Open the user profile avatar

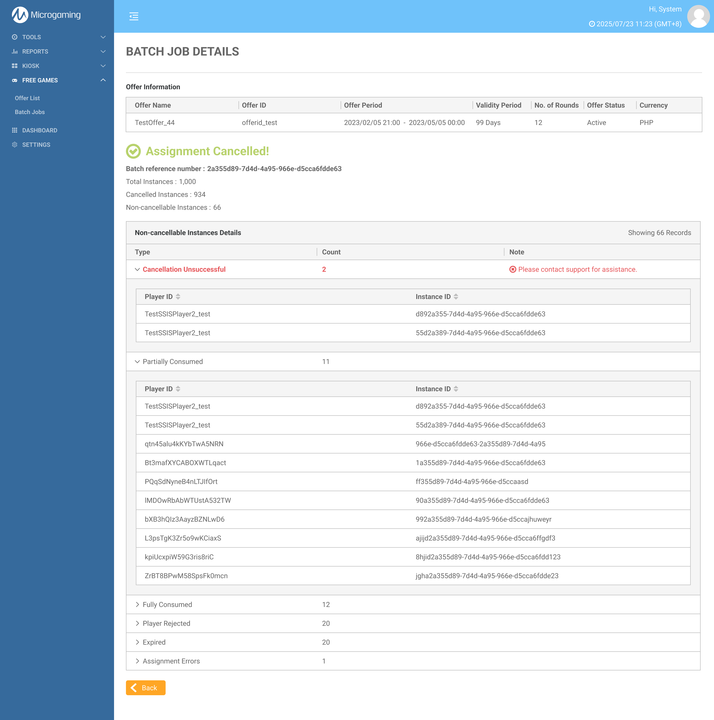click(x=698, y=16)
